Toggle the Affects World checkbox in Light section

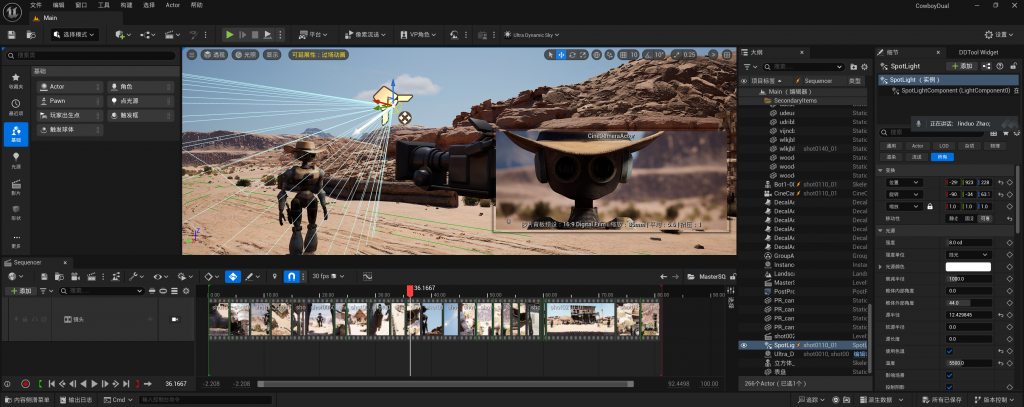click(x=949, y=375)
